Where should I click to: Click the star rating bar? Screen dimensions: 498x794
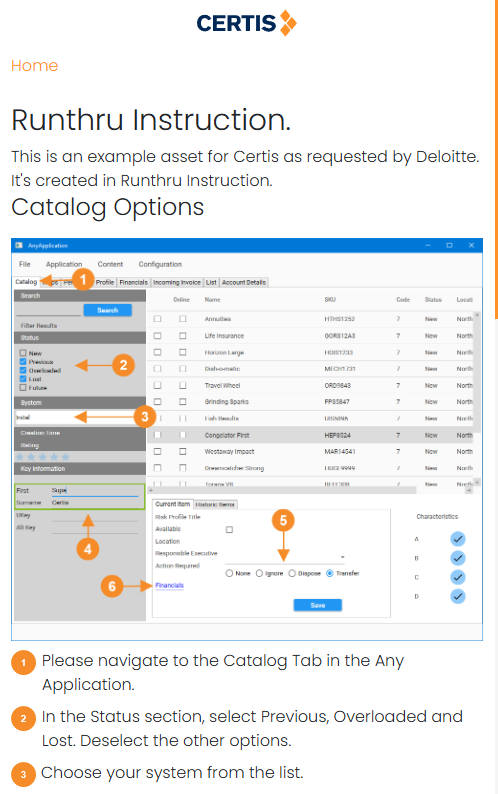(43, 457)
